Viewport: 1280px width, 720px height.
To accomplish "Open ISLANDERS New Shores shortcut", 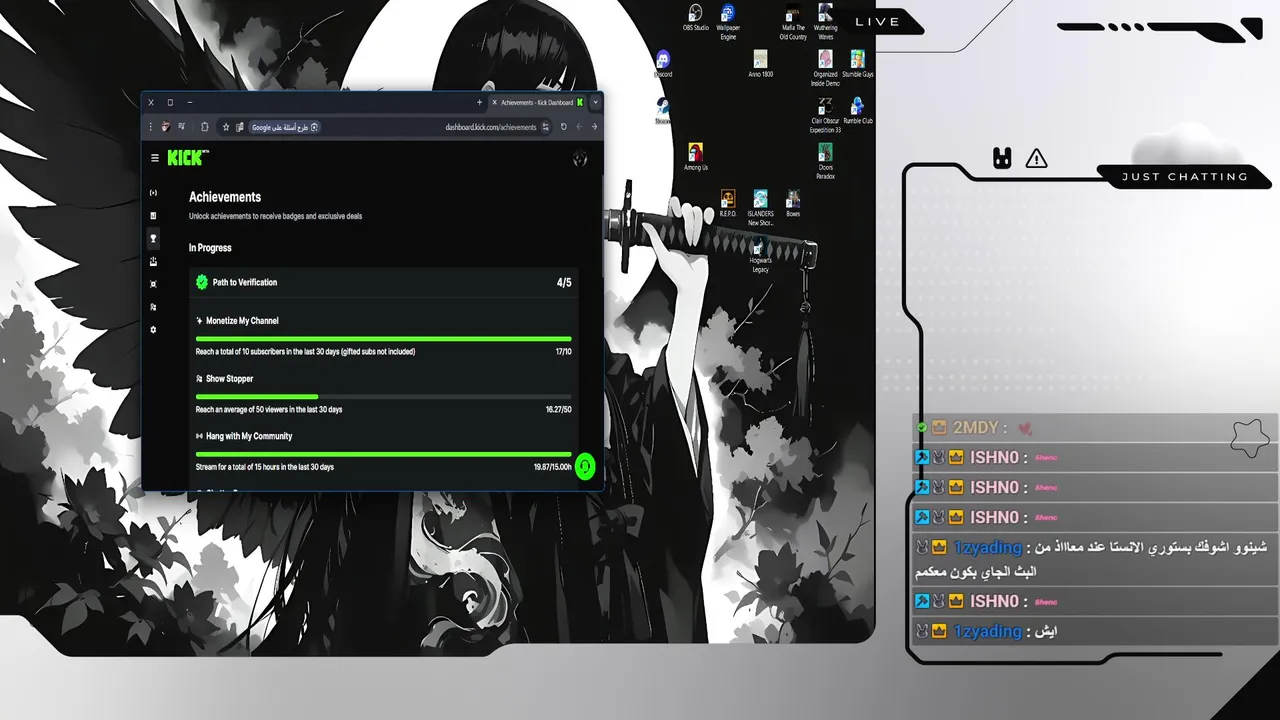I will coord(761,207).
